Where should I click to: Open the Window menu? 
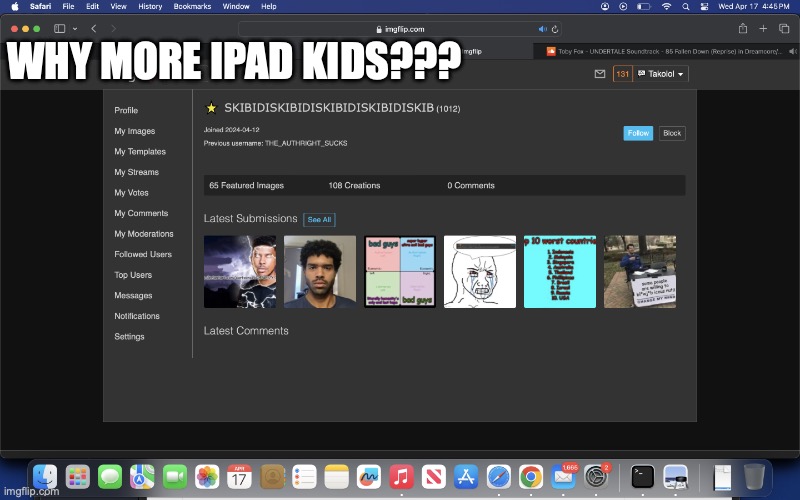coord(236,7)
